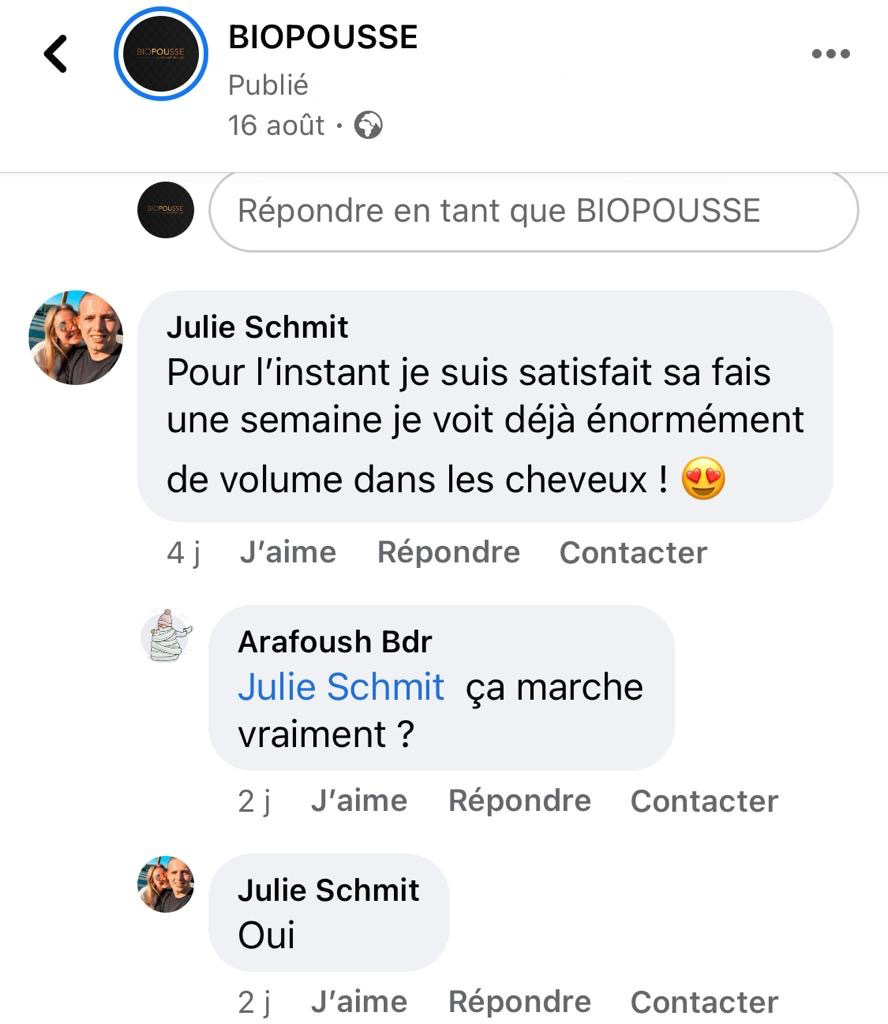Click the globe public visibility icon
The image size is (888, 1024).
click(368, 126)
